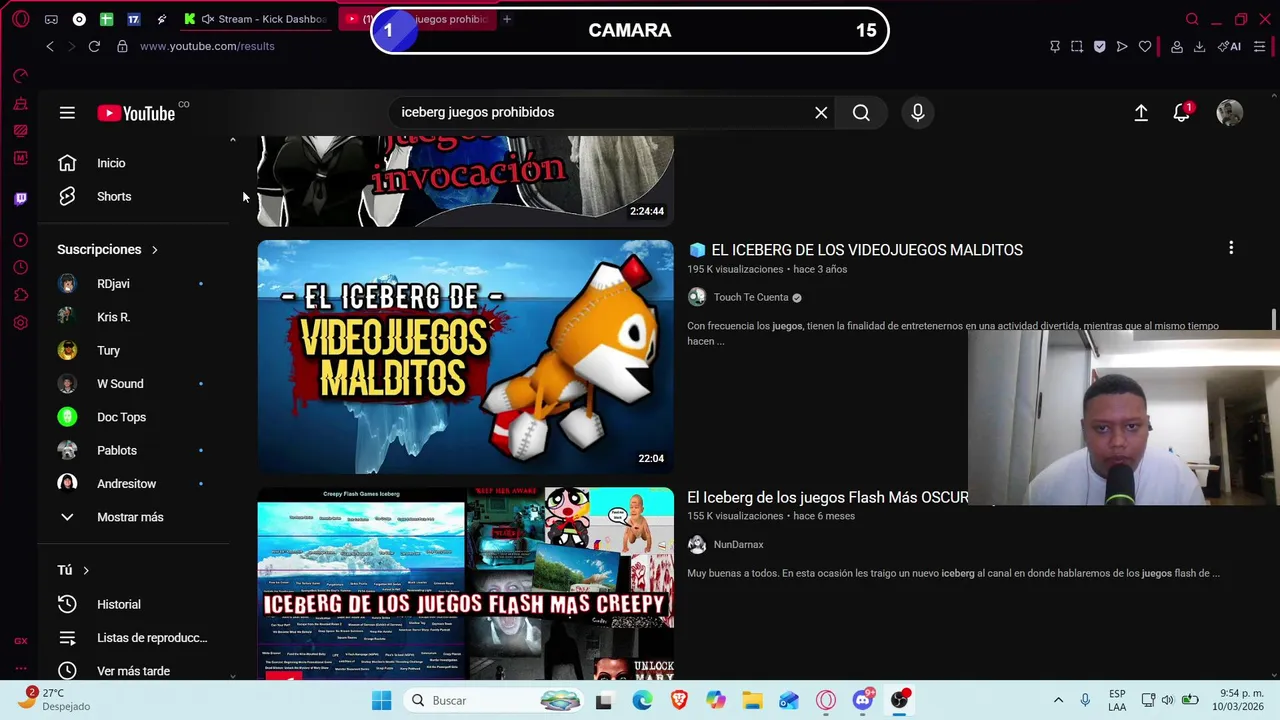Open the Videojuegos Malditos video thumbnail
1280x720 pixels.
[466, 357]
